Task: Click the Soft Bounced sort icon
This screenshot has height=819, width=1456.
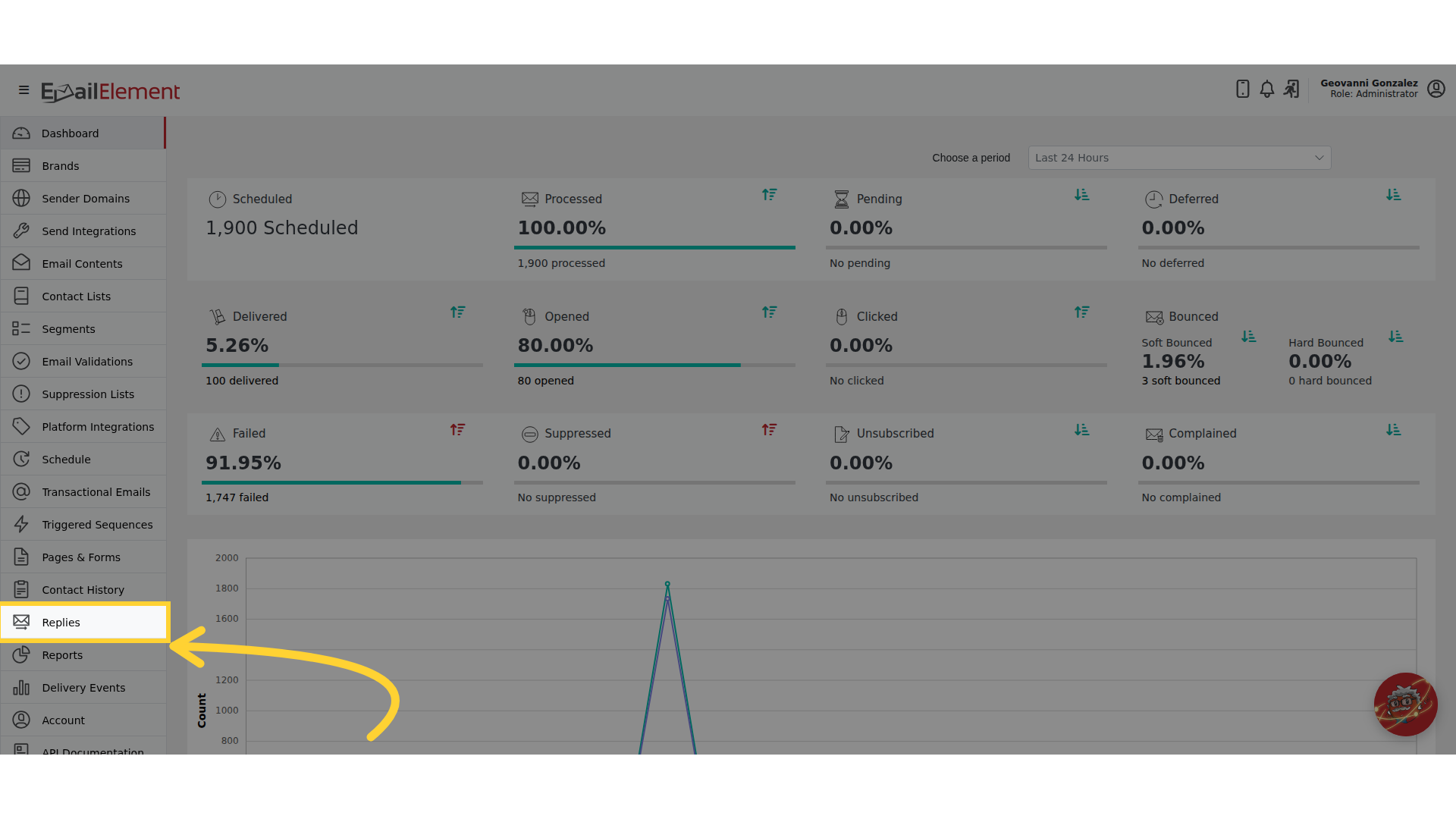Action: pos(1249,337)
